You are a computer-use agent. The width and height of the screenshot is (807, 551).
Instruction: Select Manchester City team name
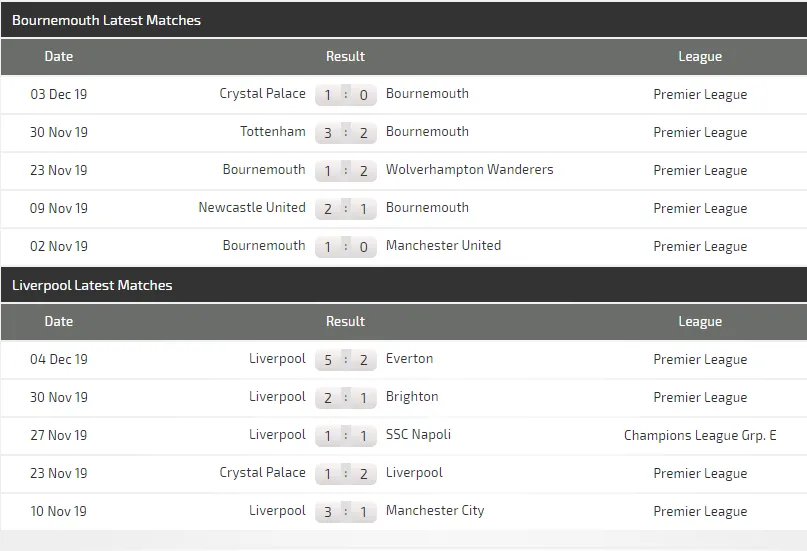tap(435, 511)
